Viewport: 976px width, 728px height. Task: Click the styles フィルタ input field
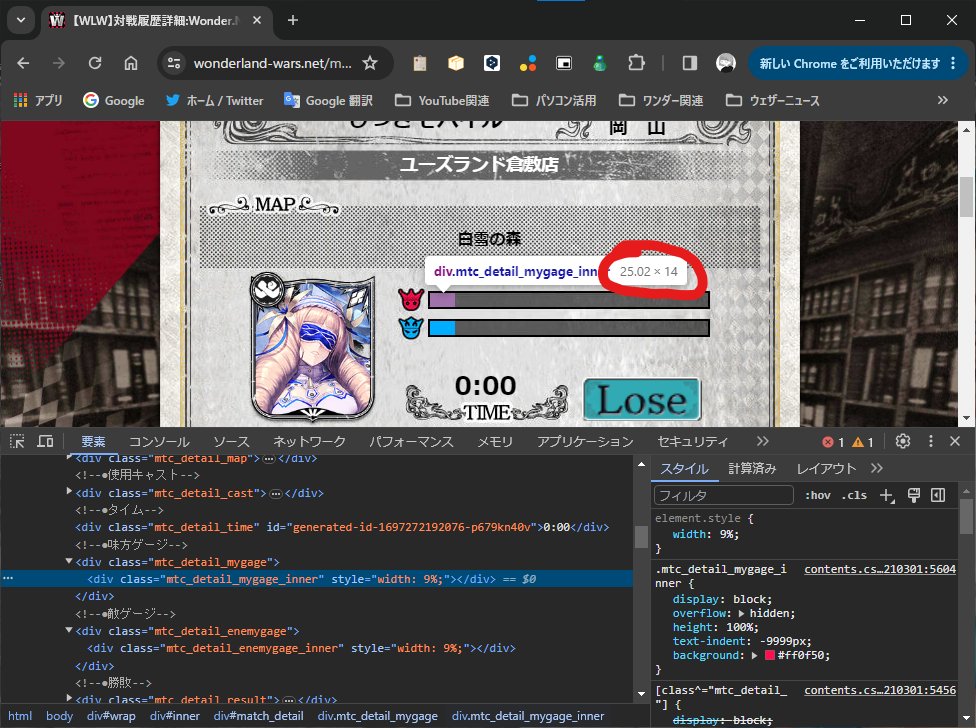click(724, 495)
